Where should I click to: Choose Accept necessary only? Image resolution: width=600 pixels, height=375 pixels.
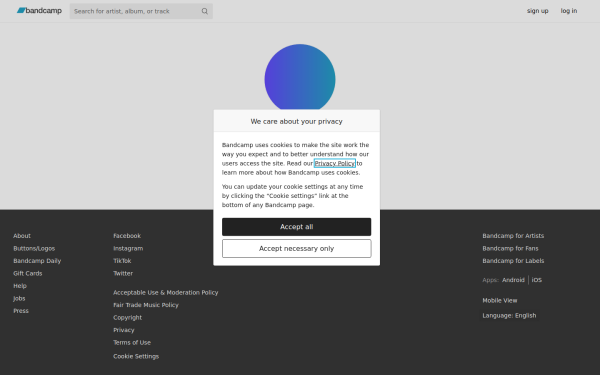pos(297,249)
